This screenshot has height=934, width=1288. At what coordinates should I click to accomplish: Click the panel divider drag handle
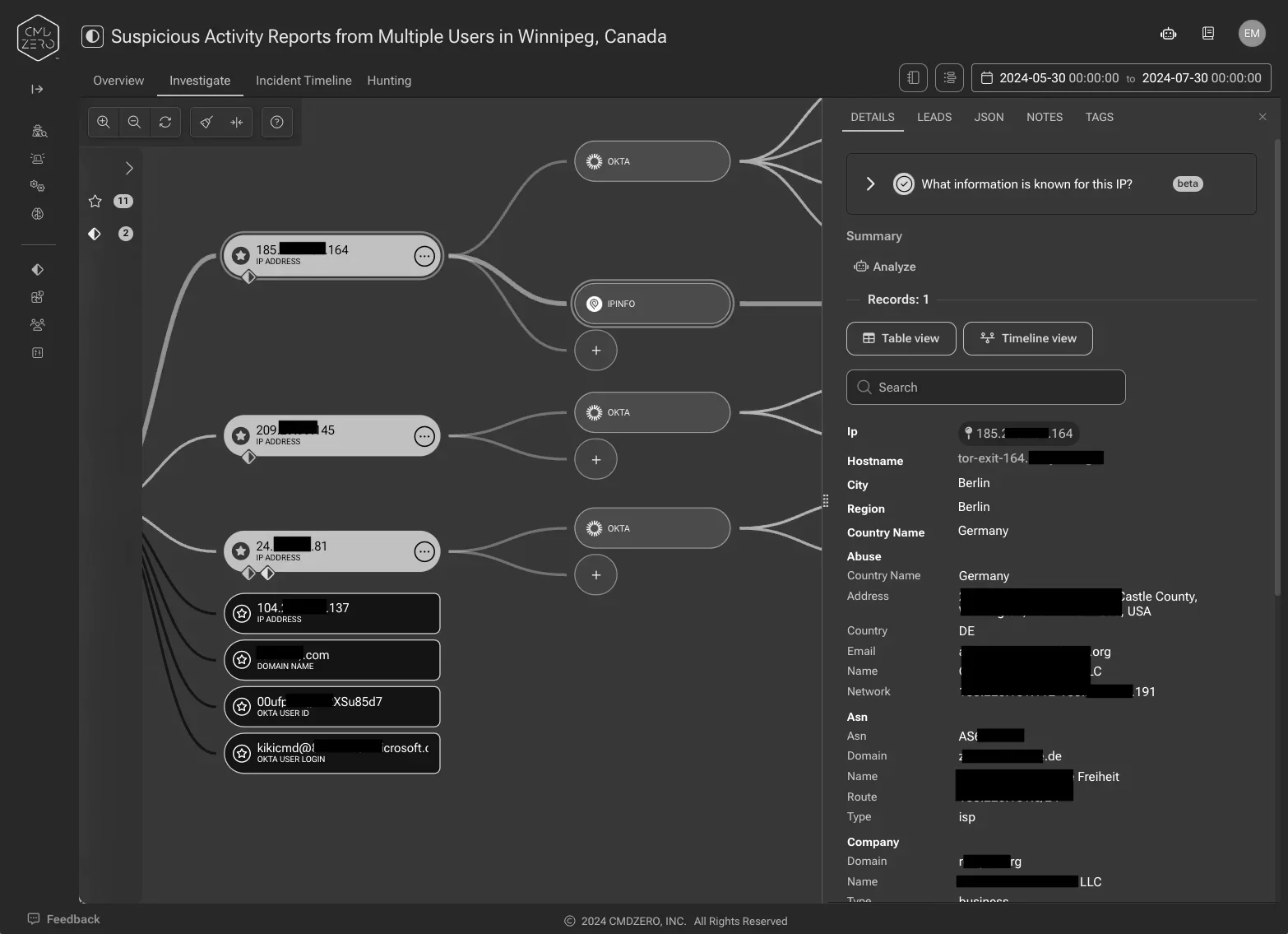(825, 500)
